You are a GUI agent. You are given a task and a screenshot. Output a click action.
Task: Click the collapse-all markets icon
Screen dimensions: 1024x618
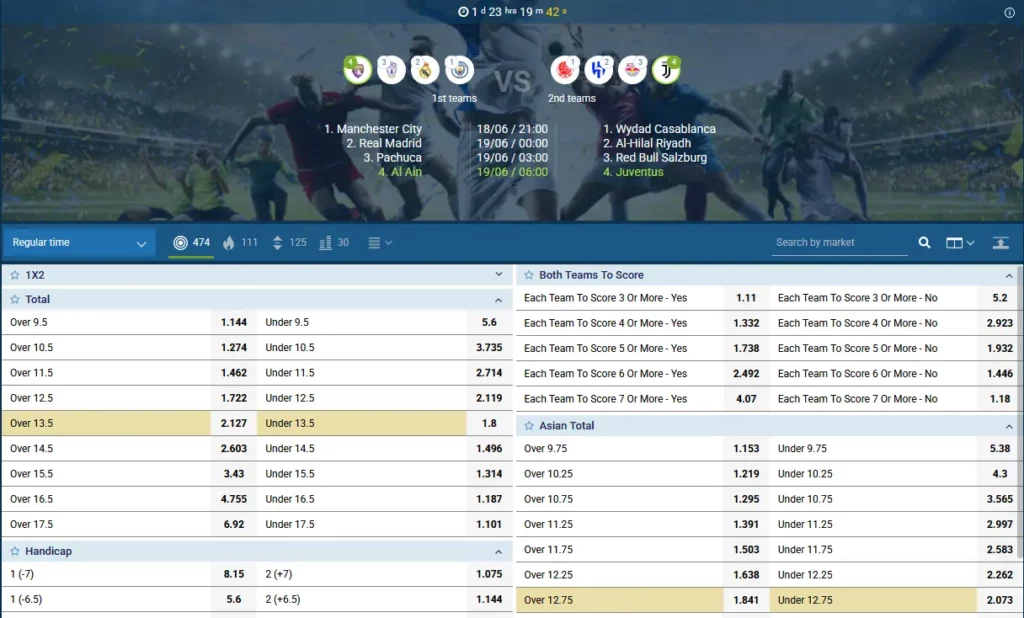pos(1000,242)
